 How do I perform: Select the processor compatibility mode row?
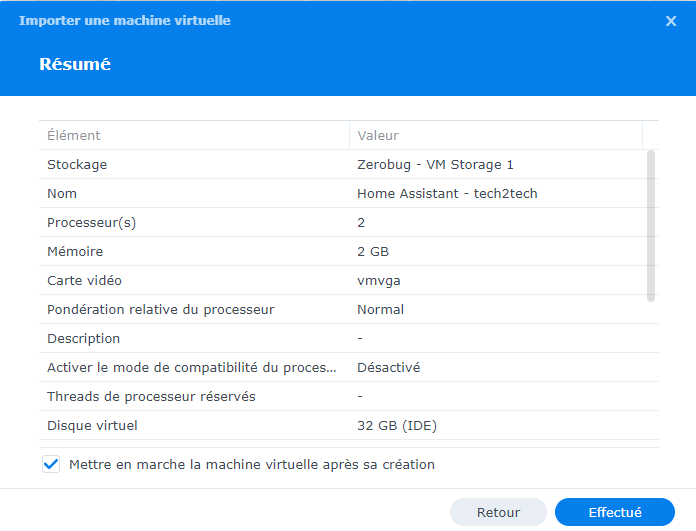349,367
